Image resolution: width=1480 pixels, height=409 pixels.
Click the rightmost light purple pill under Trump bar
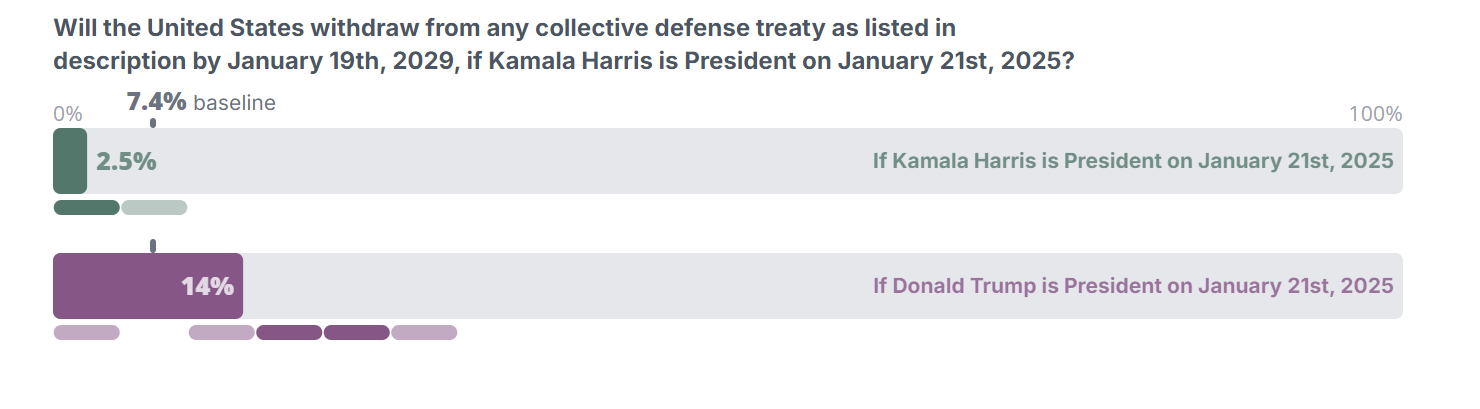(x=424, y=333)
